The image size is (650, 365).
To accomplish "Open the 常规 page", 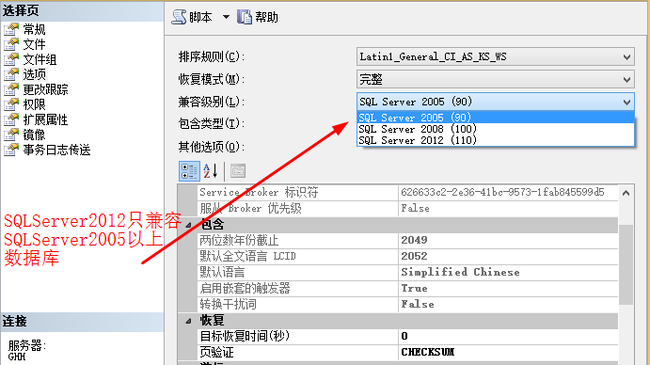I will (34, 29).
